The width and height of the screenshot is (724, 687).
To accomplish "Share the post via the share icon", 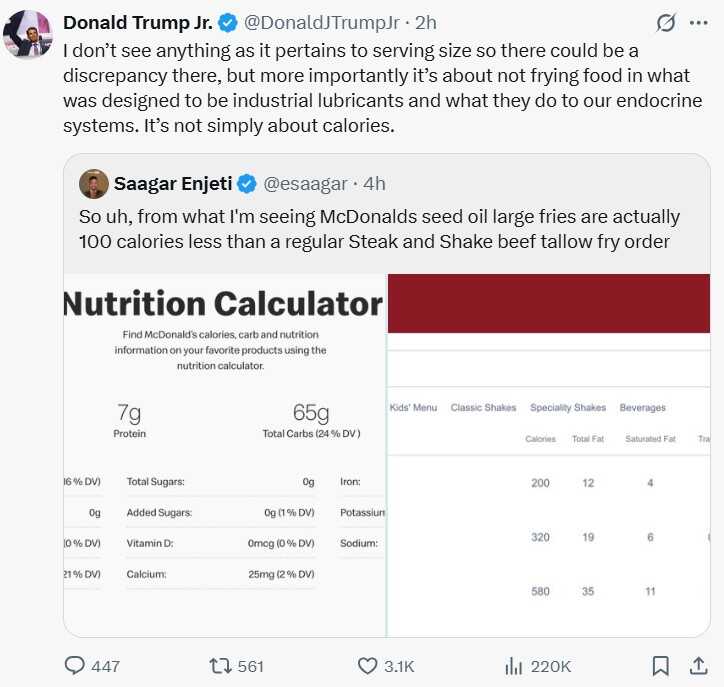I will (x=698, y=665).
